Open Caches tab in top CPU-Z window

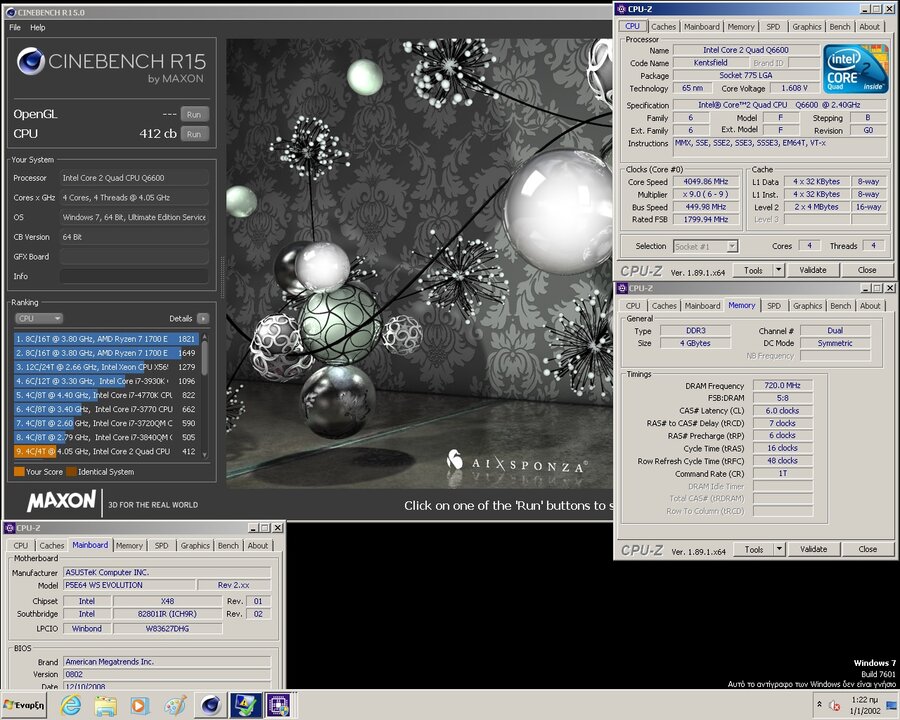pyautogui.click(x=664, y=26)
